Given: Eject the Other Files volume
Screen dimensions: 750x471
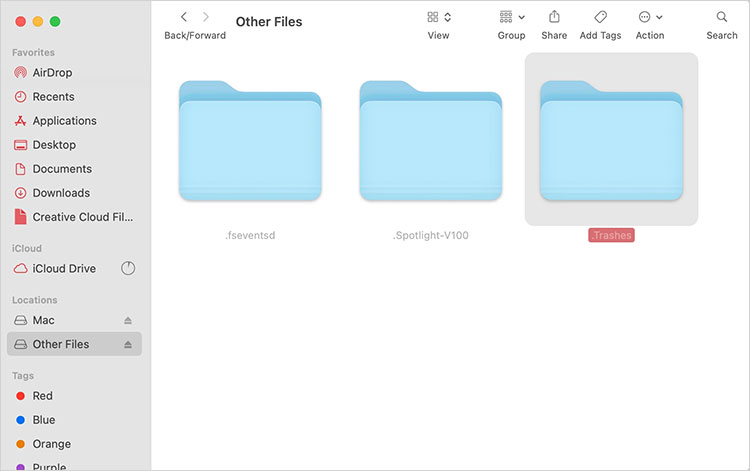Looking at the screenshot, I should click(x=128, y=344).
